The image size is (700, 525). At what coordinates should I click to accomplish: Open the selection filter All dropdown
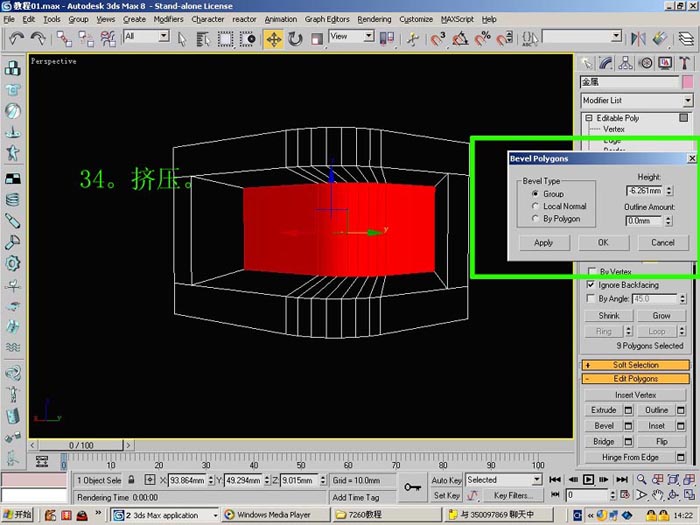[164, 36]
